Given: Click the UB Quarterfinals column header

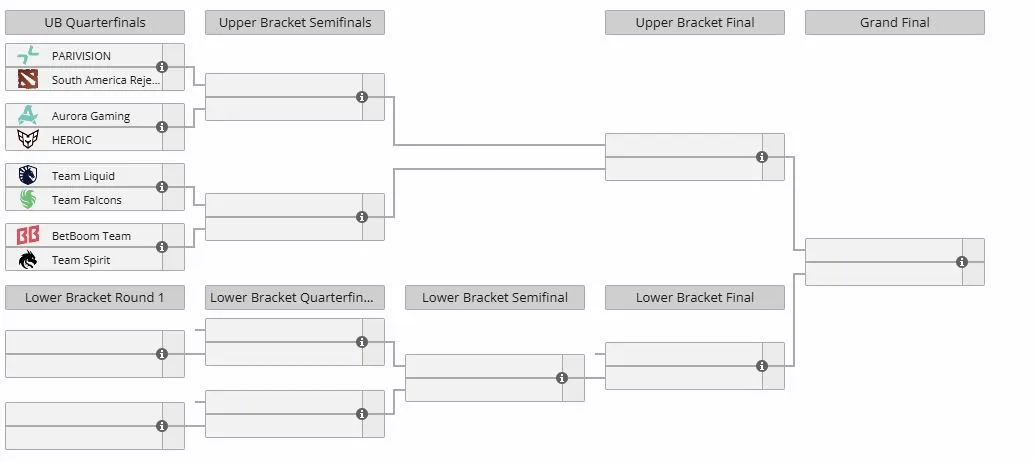Looking at the screenshot, I should 95,22.
